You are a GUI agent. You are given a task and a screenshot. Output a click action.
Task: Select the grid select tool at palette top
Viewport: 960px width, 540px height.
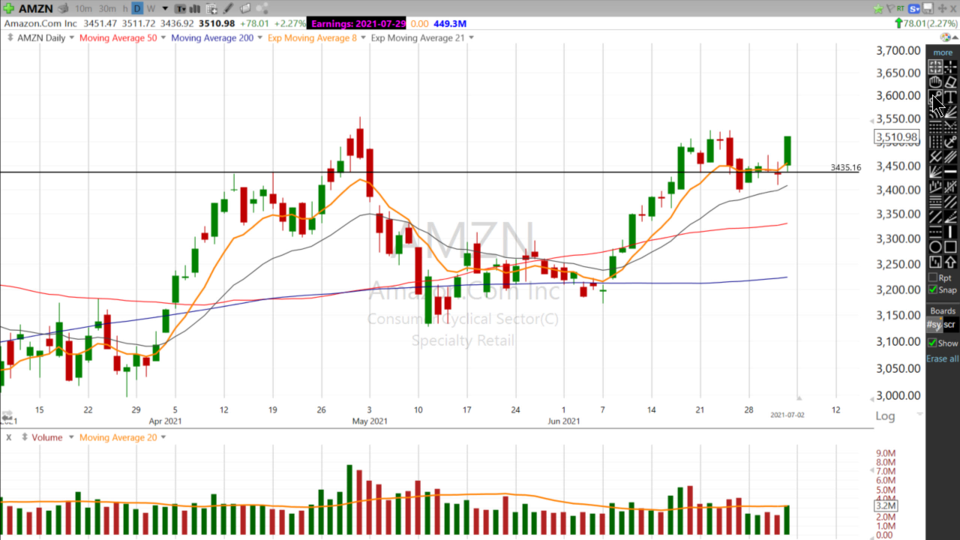pyautogui.click(x=935, y=67)
